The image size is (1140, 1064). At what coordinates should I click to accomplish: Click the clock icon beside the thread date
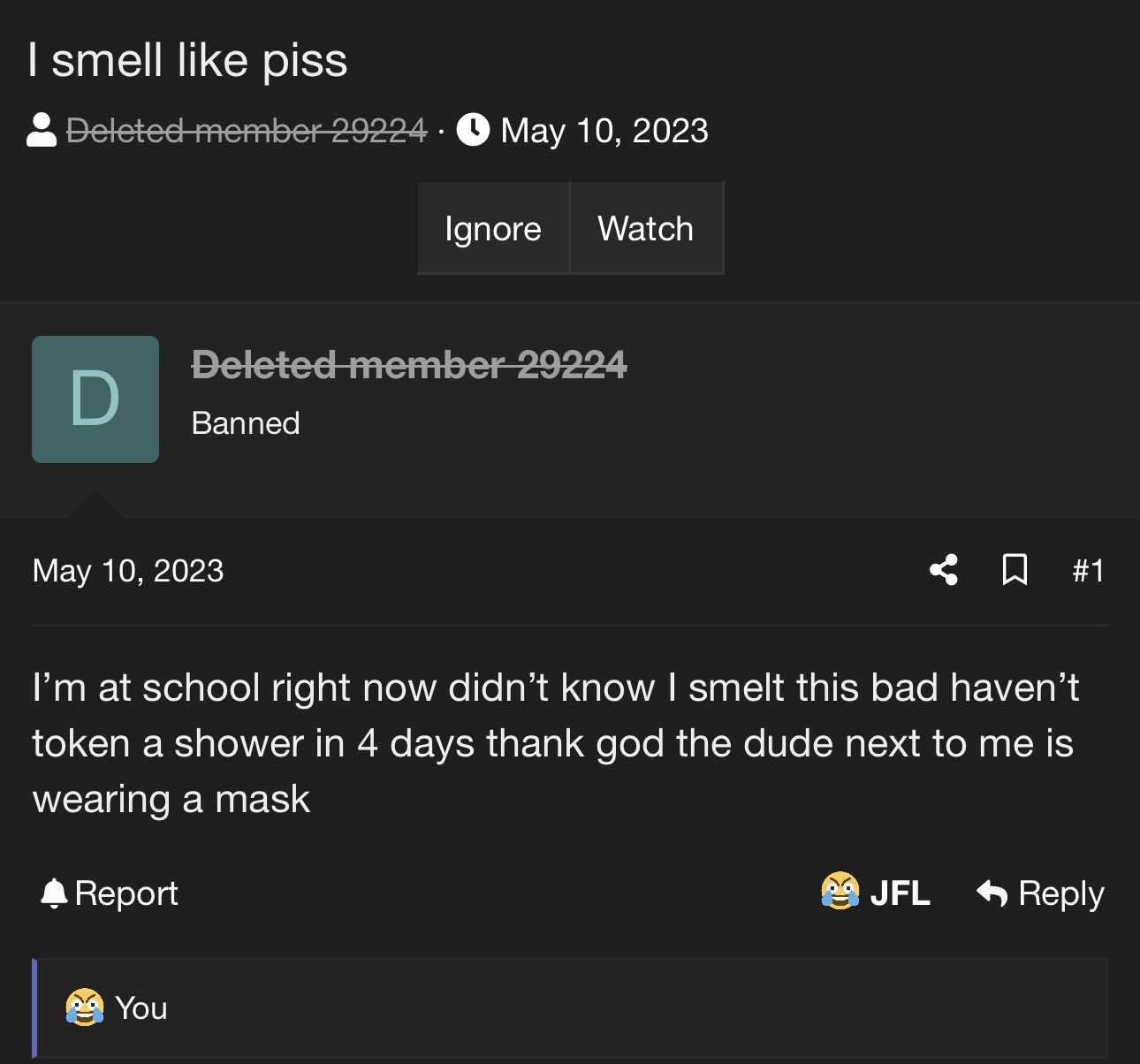[473, 130]
